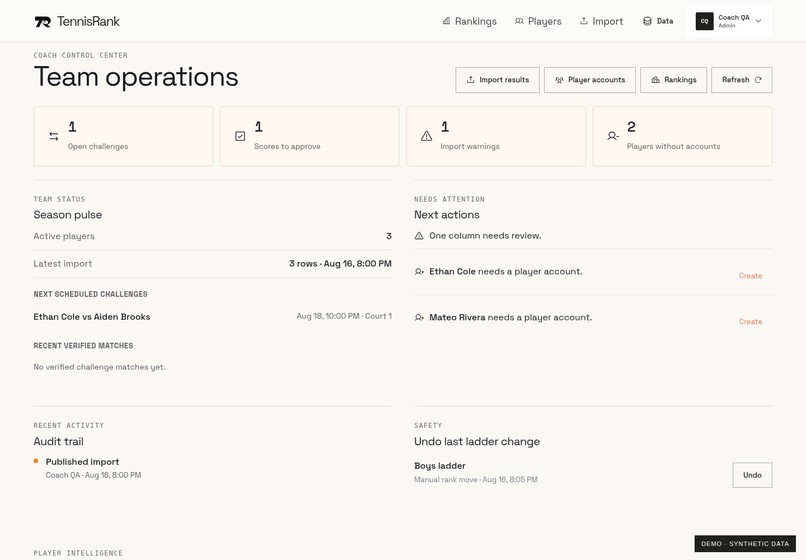
Task: Open Player accounts button
Action: 590,80
